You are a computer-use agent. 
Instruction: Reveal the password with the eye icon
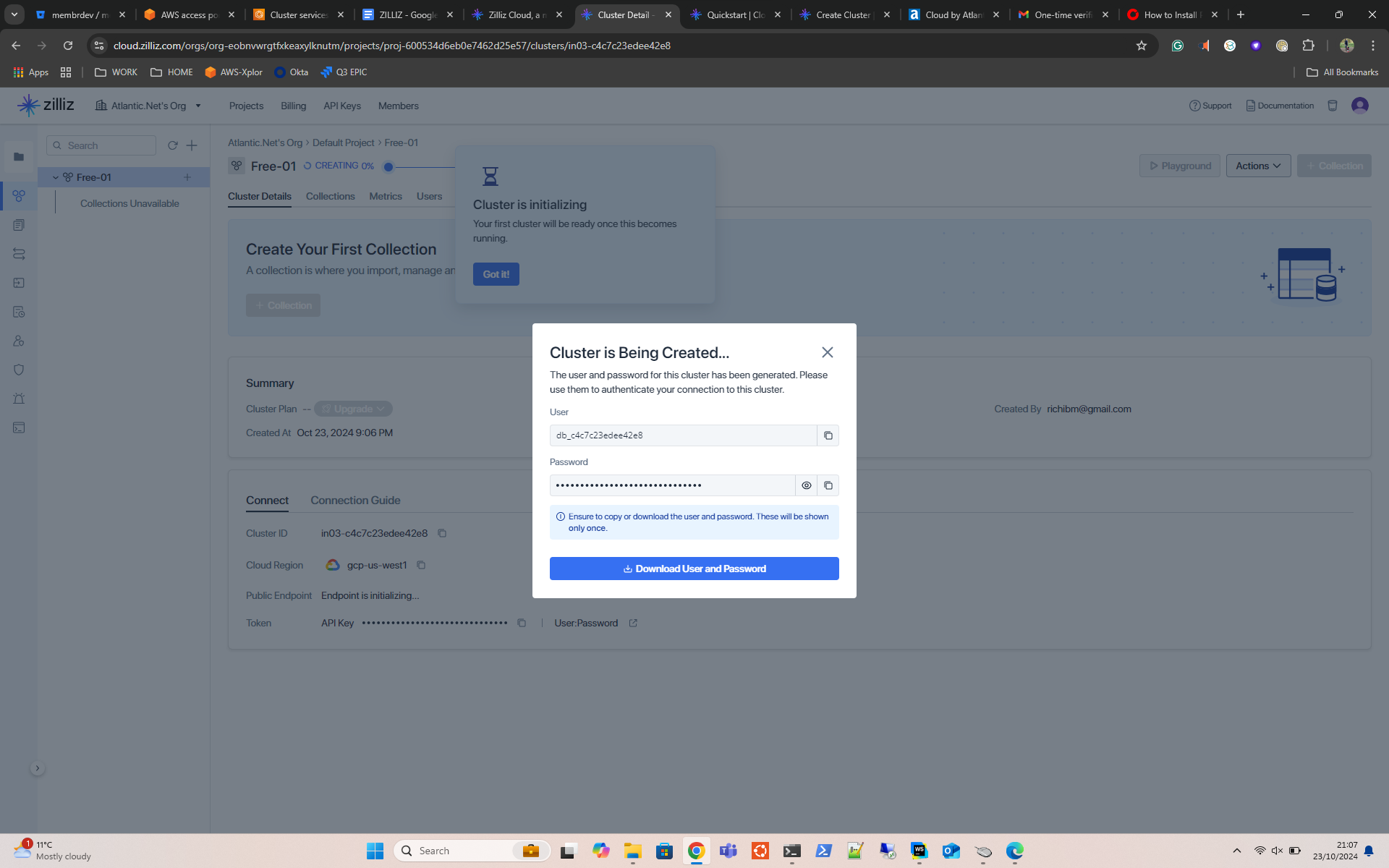[806, 485]
